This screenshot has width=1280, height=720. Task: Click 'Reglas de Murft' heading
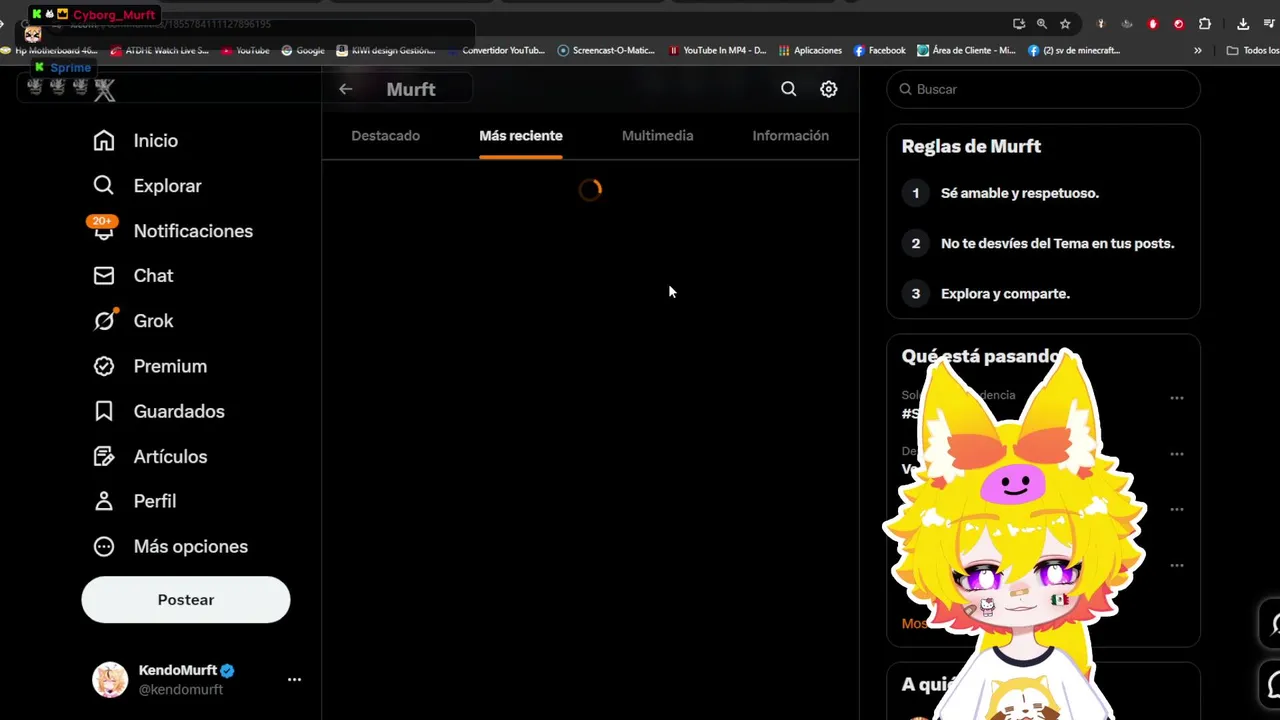(x=971, y=146)
